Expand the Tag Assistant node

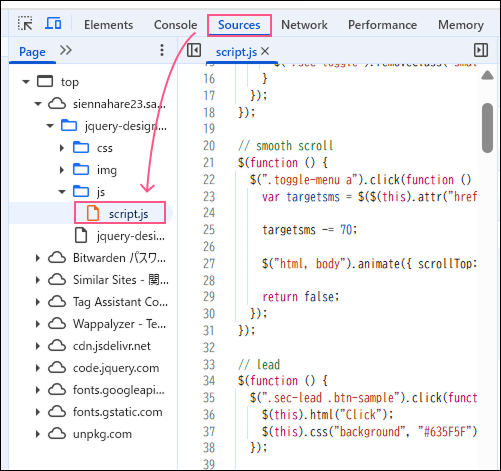coord(38,302)
